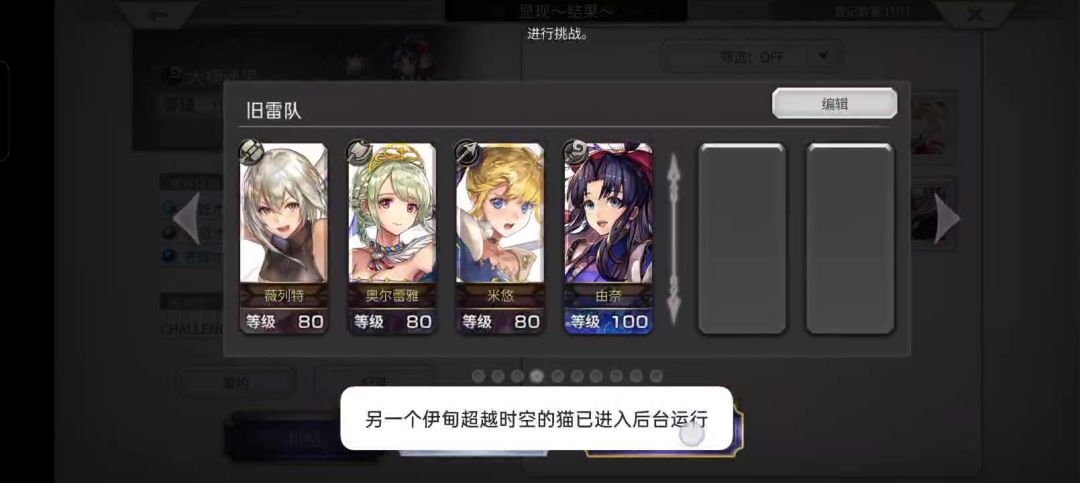1080x483 pixels.
Task: Go to previous party with left arrow
Action: [x=187, y=218]
